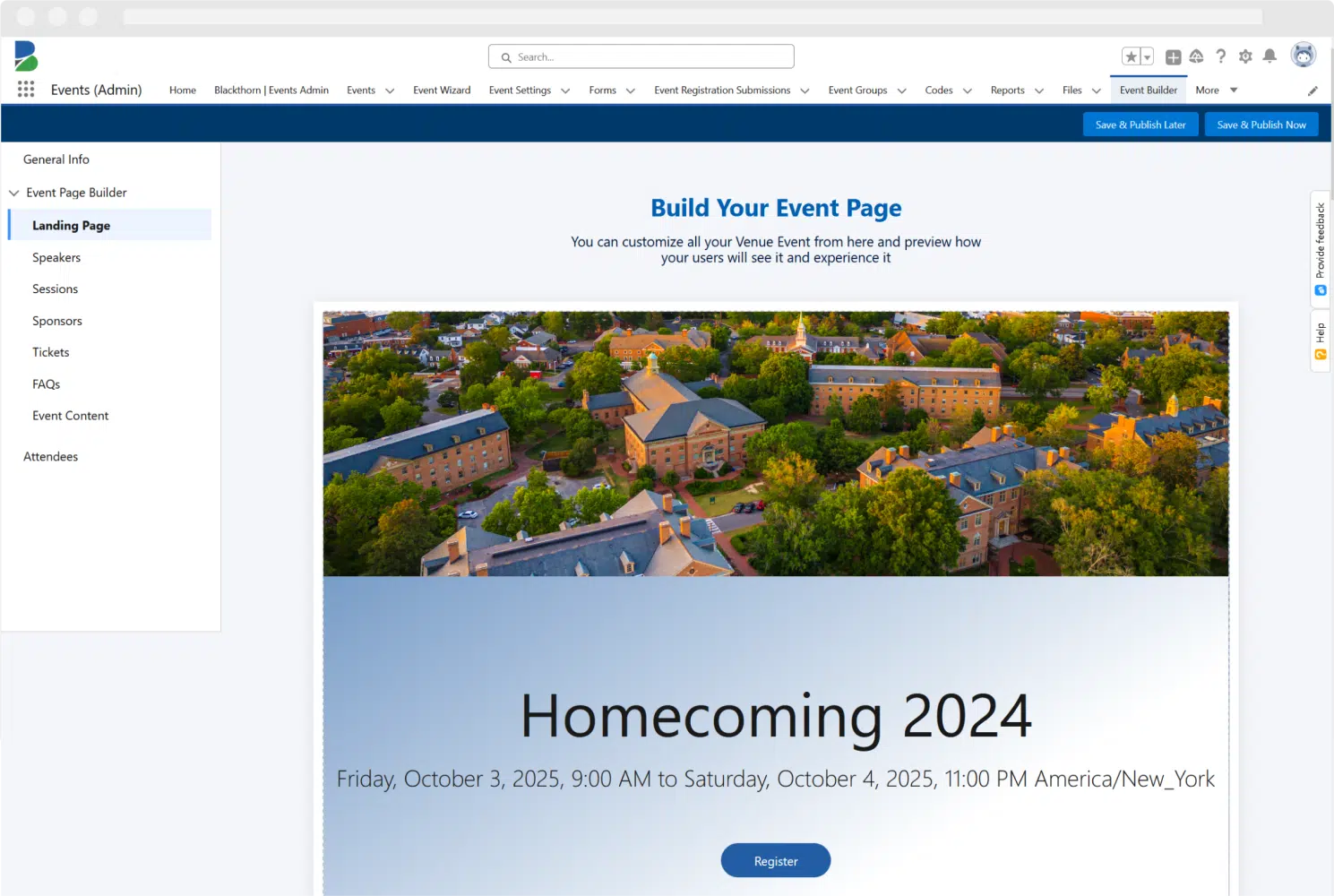Open General Info in sidebar
This screenshot has height=896, width=1334.
pos(56,159)
